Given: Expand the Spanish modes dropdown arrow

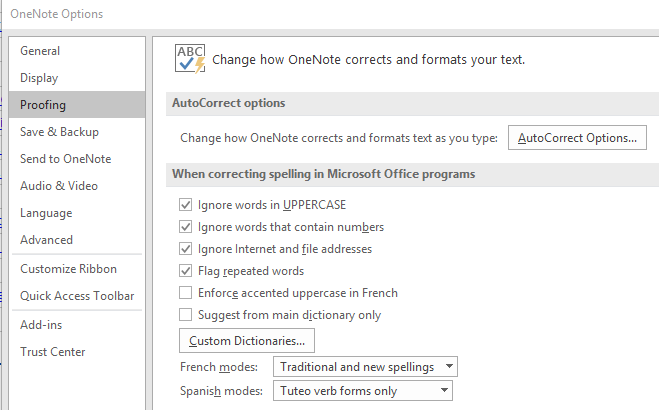Looking at the screenshot, I should 444,390.
